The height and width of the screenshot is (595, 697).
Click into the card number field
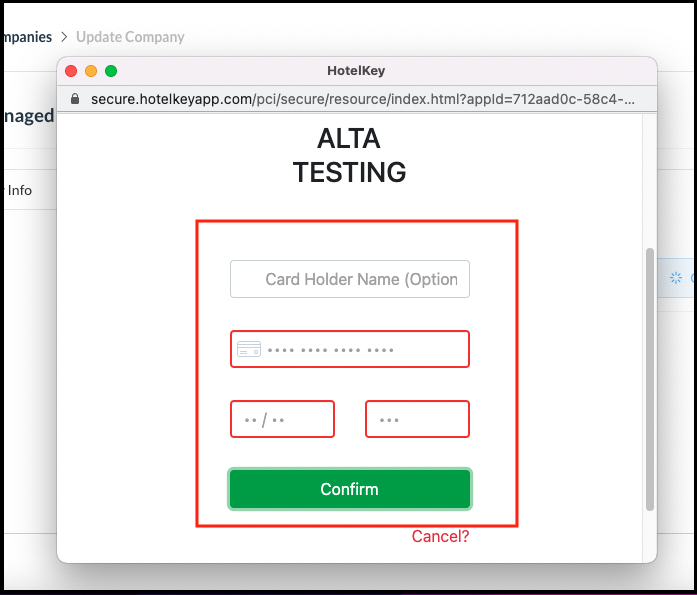pos(360,349)
